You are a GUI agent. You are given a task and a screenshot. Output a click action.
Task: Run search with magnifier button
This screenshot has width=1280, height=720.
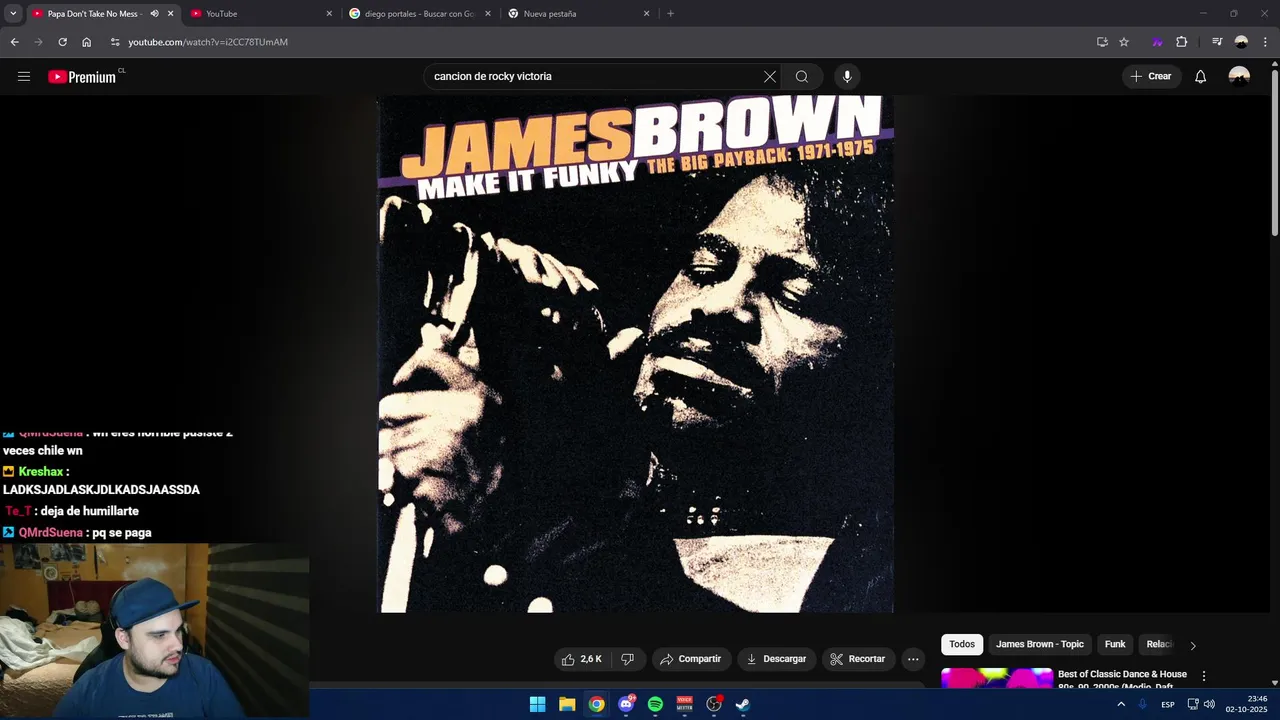click(x=801, y=76)
